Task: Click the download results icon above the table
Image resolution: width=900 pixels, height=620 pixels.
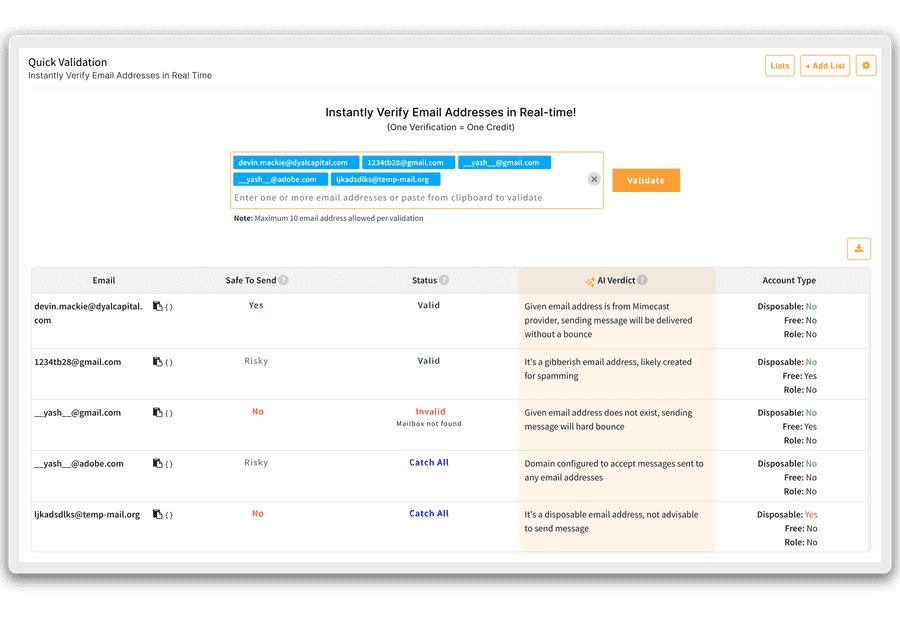Action: click(858, 248)
